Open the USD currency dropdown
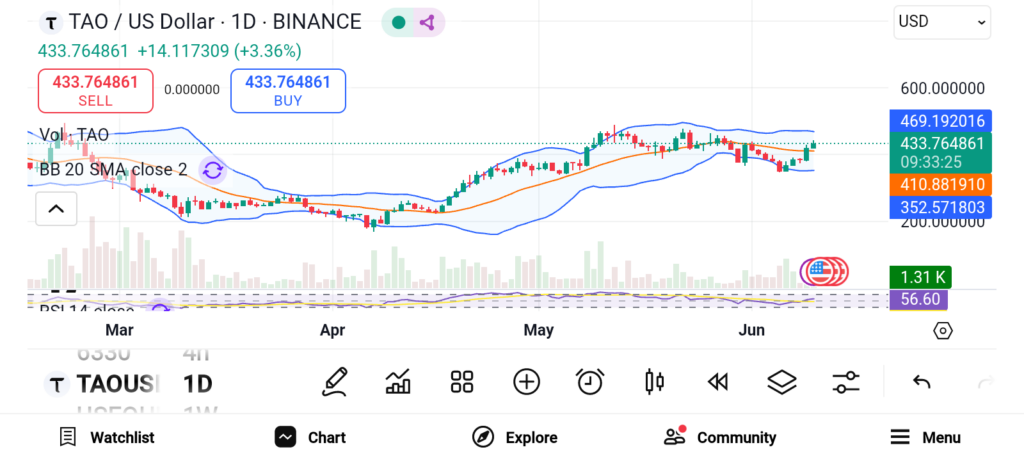The image size is (1024, 461). coord(942,21)
